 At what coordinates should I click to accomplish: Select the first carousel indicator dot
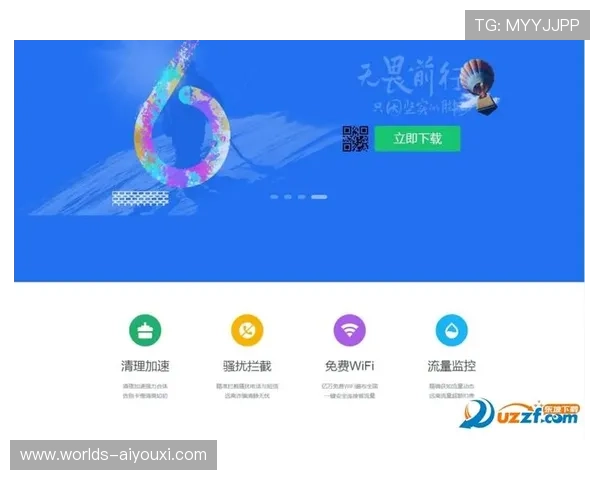[x=275, y=197]
